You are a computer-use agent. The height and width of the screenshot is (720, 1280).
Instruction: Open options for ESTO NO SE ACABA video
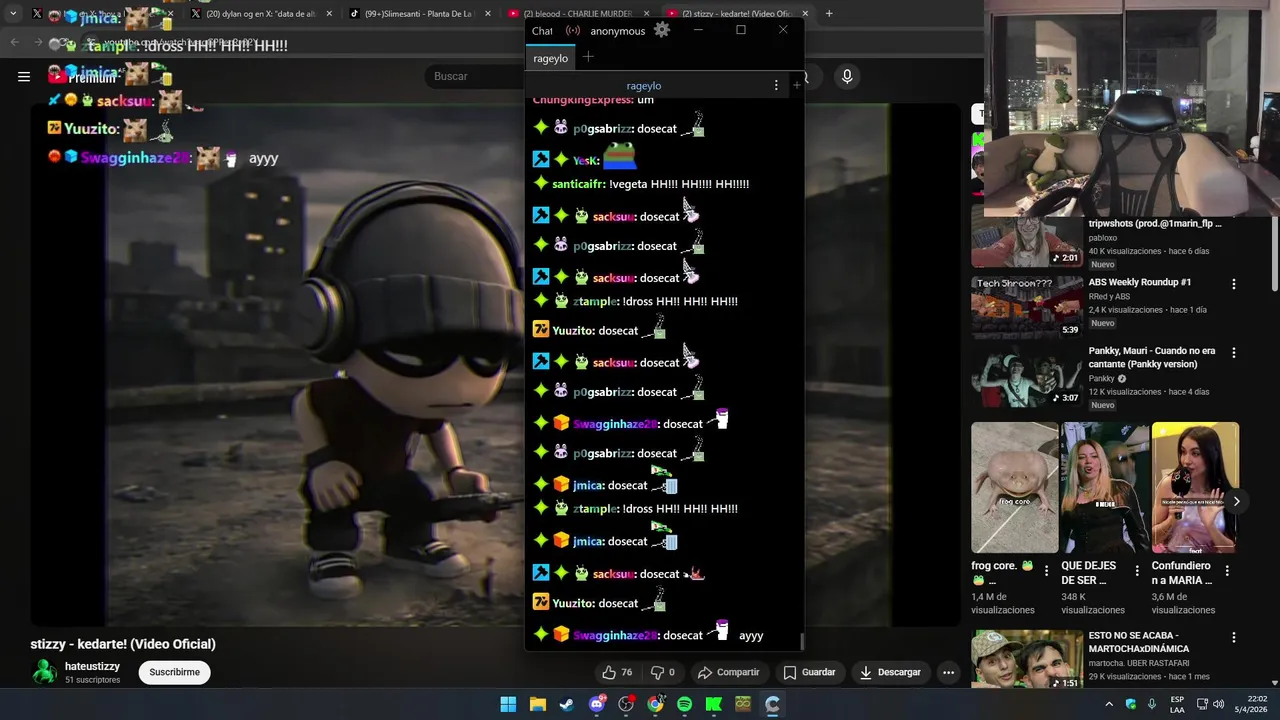[x=1233, y=637]
